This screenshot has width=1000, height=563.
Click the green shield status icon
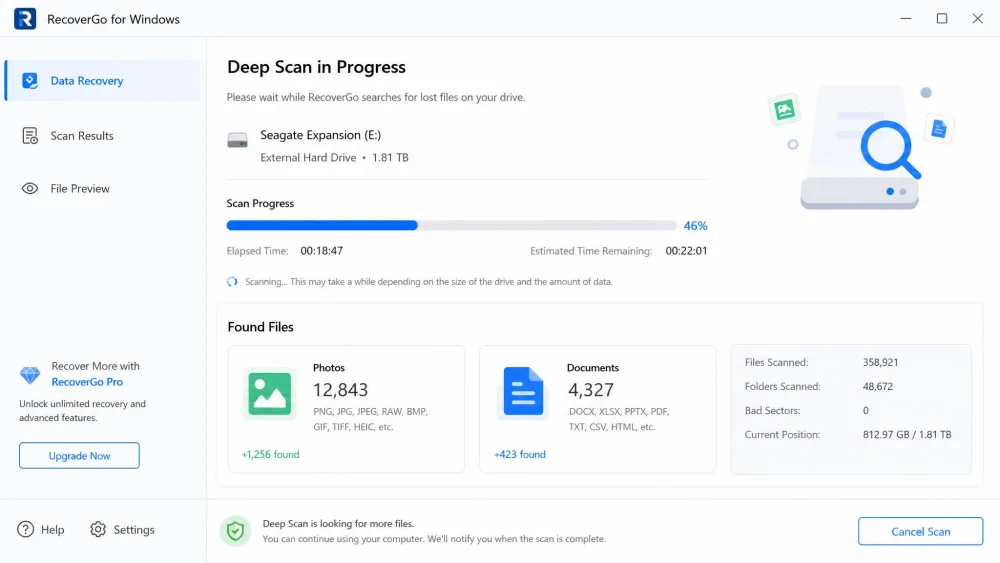235,530
